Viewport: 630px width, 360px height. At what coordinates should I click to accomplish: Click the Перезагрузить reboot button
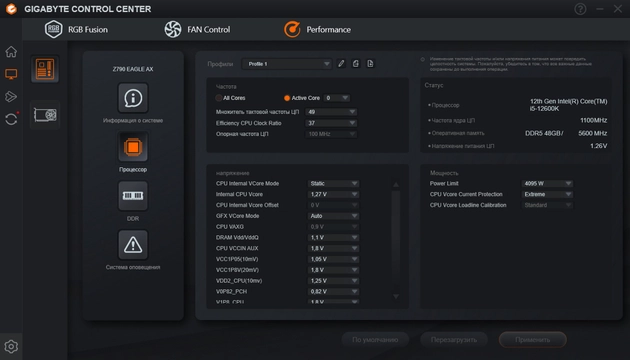[x=454, y=340]
